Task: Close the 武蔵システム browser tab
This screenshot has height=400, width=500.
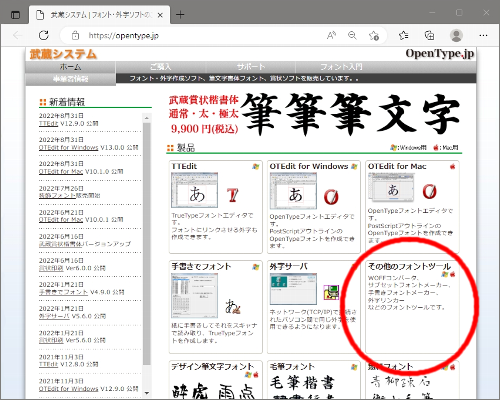Action: pos(160,15)
